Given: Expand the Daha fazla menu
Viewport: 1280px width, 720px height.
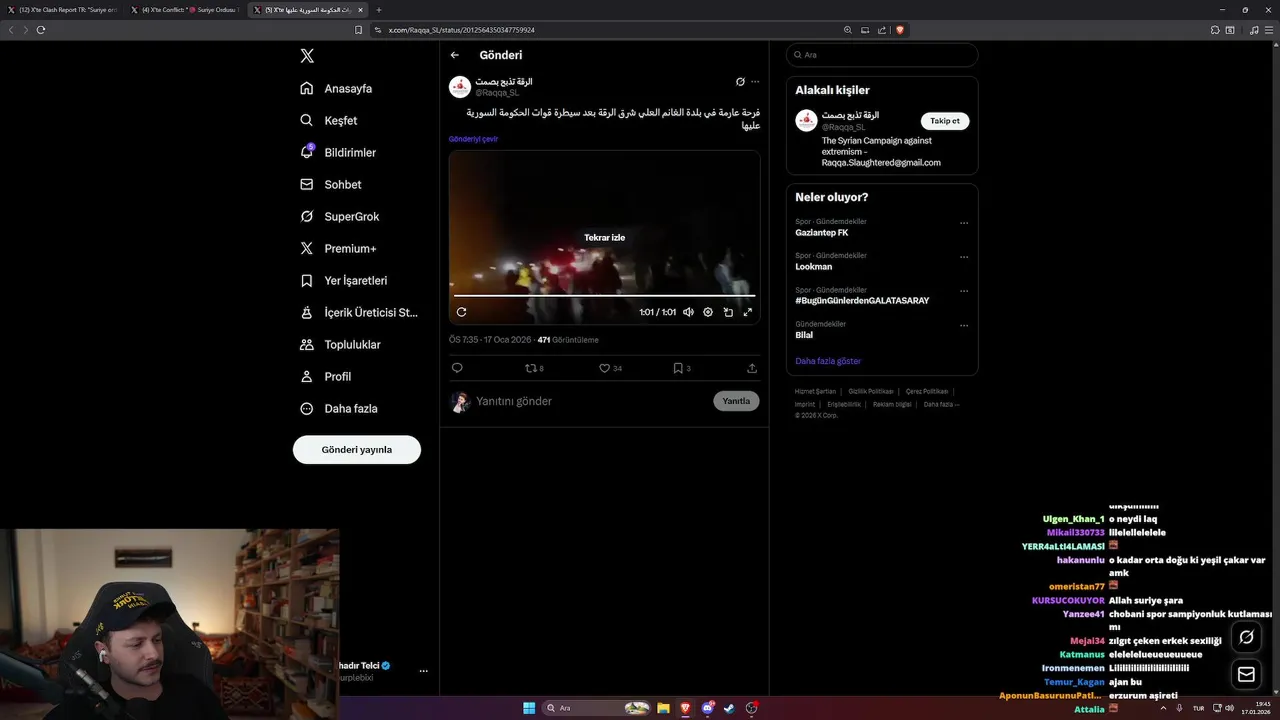Looking at the screenshot, I should point(338,408).
